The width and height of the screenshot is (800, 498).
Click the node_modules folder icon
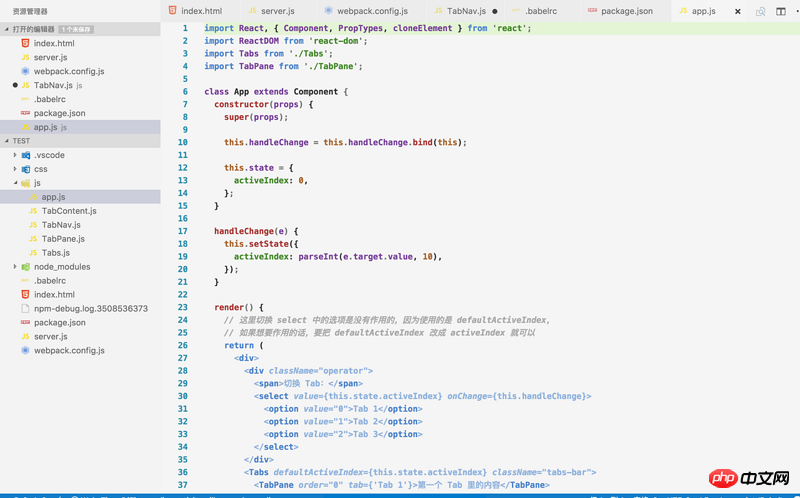point(26,267)
